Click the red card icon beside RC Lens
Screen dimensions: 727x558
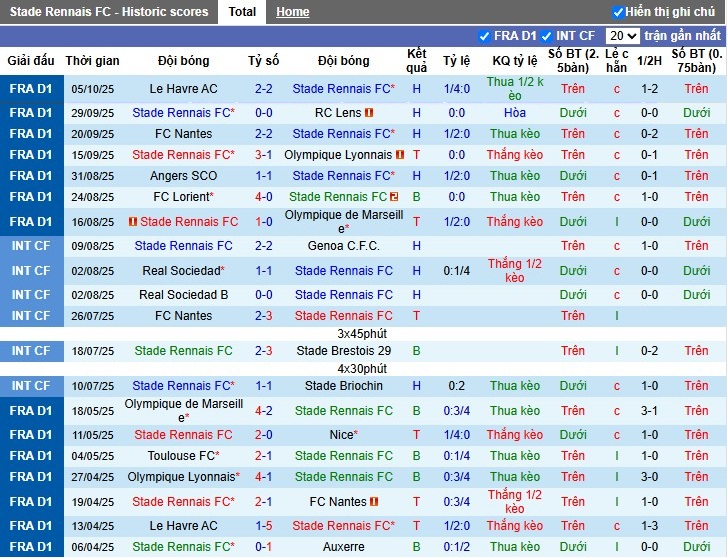tap(369, 113)
